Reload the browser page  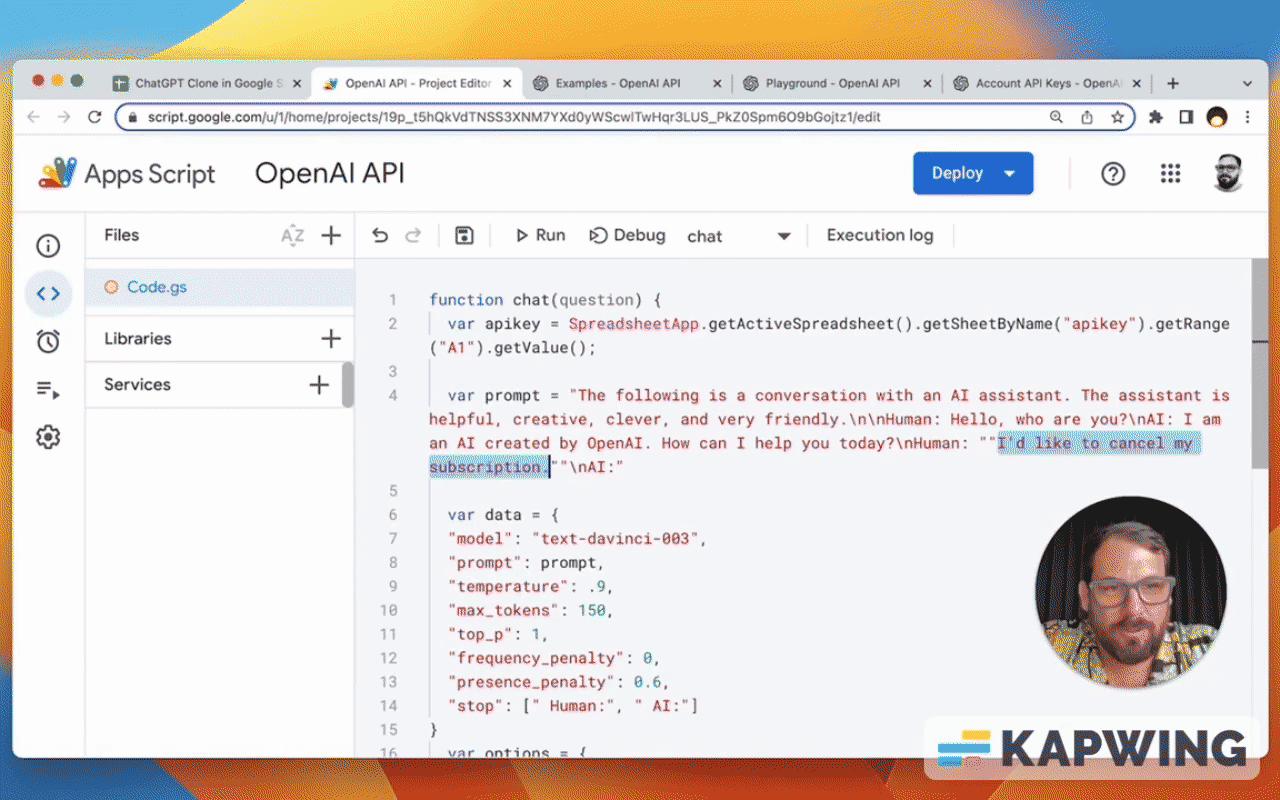tap(95, 117)
